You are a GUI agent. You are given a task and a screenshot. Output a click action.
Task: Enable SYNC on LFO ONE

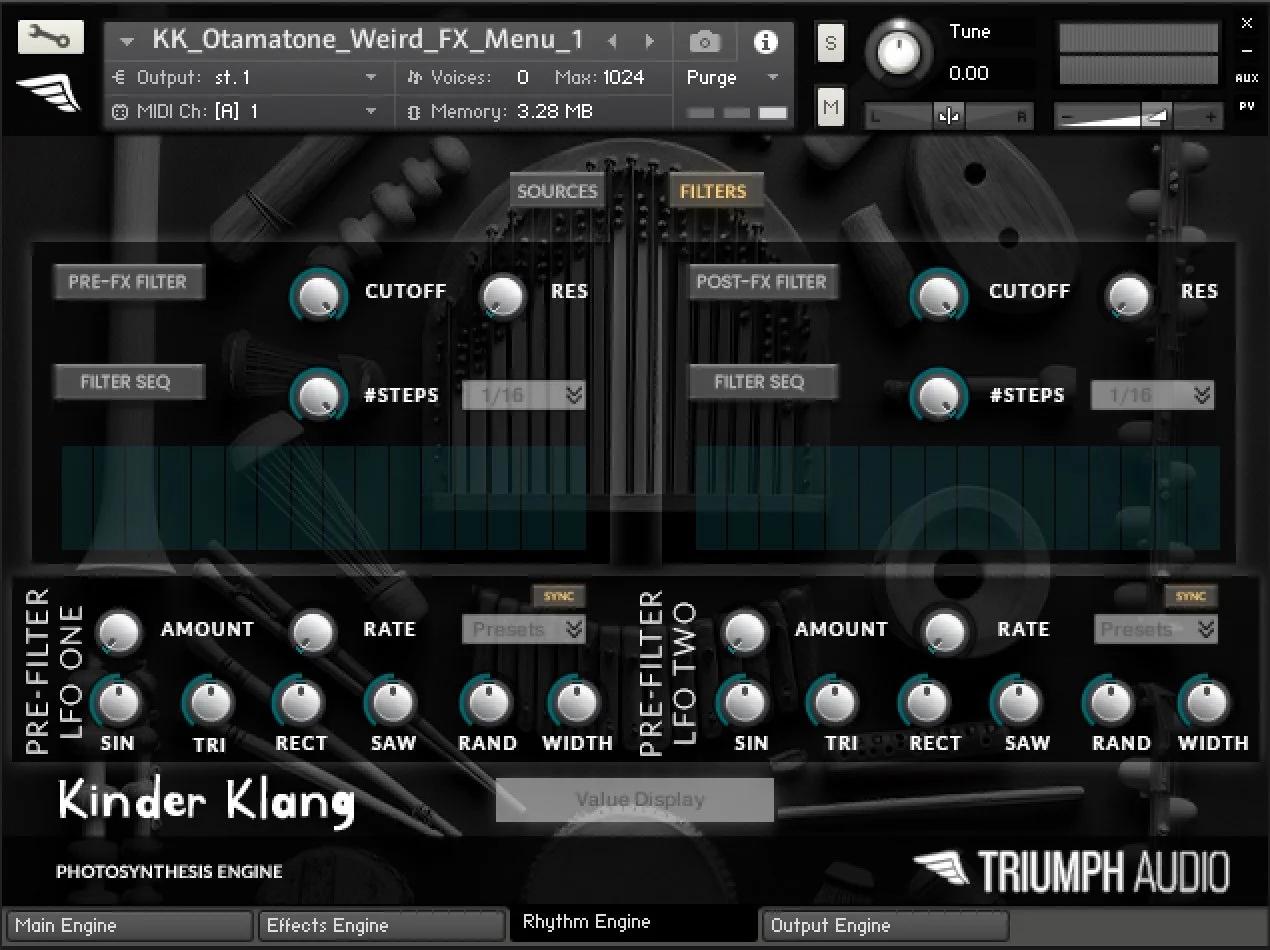click(560, 595)
